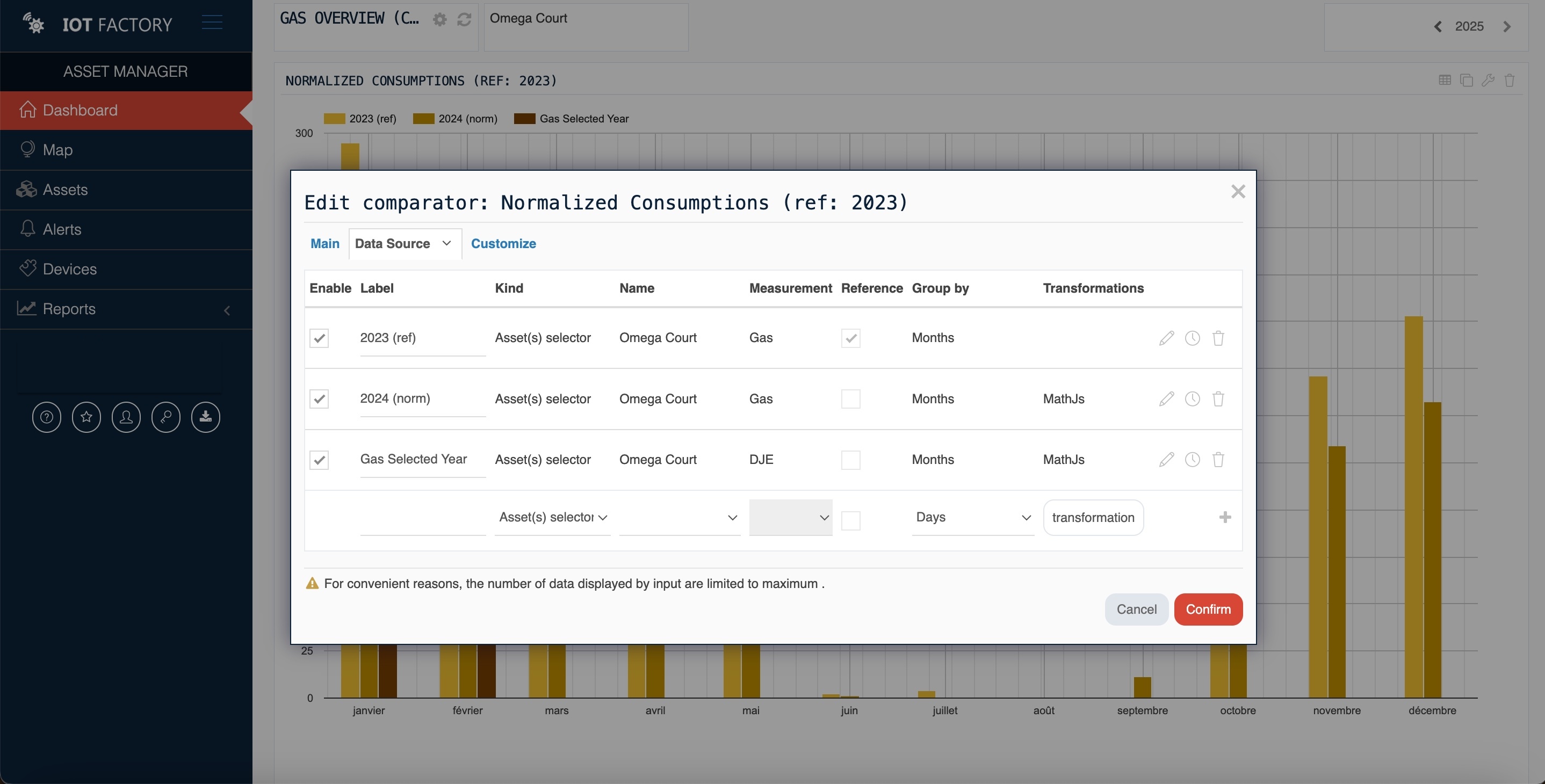The image size is (1545, 784).
Task: Disable the 2023 (ref) enable checkbox
Action: pyautogui.click(x=319, y=338)
